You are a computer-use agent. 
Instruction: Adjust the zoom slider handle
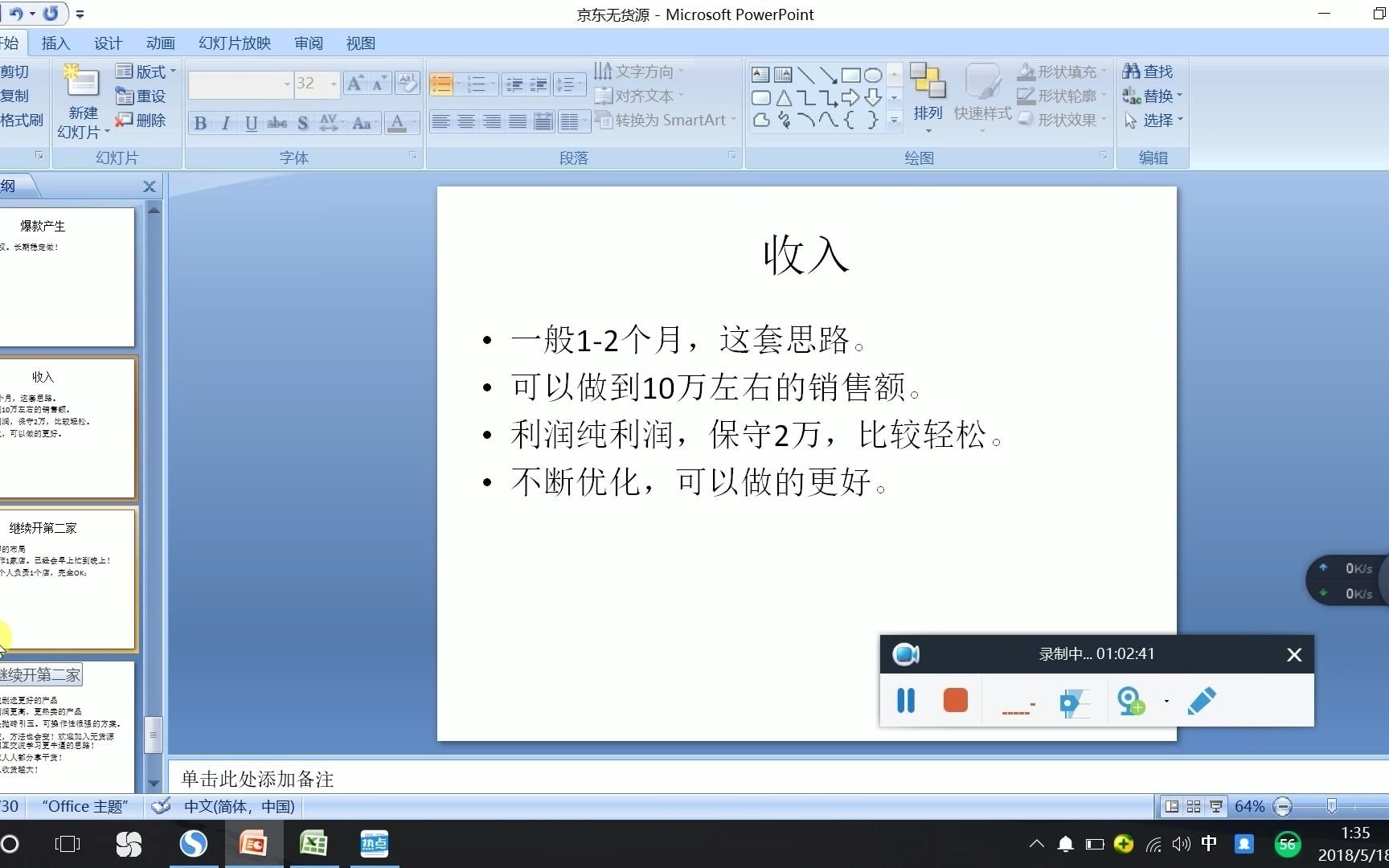coord(1332,806)
